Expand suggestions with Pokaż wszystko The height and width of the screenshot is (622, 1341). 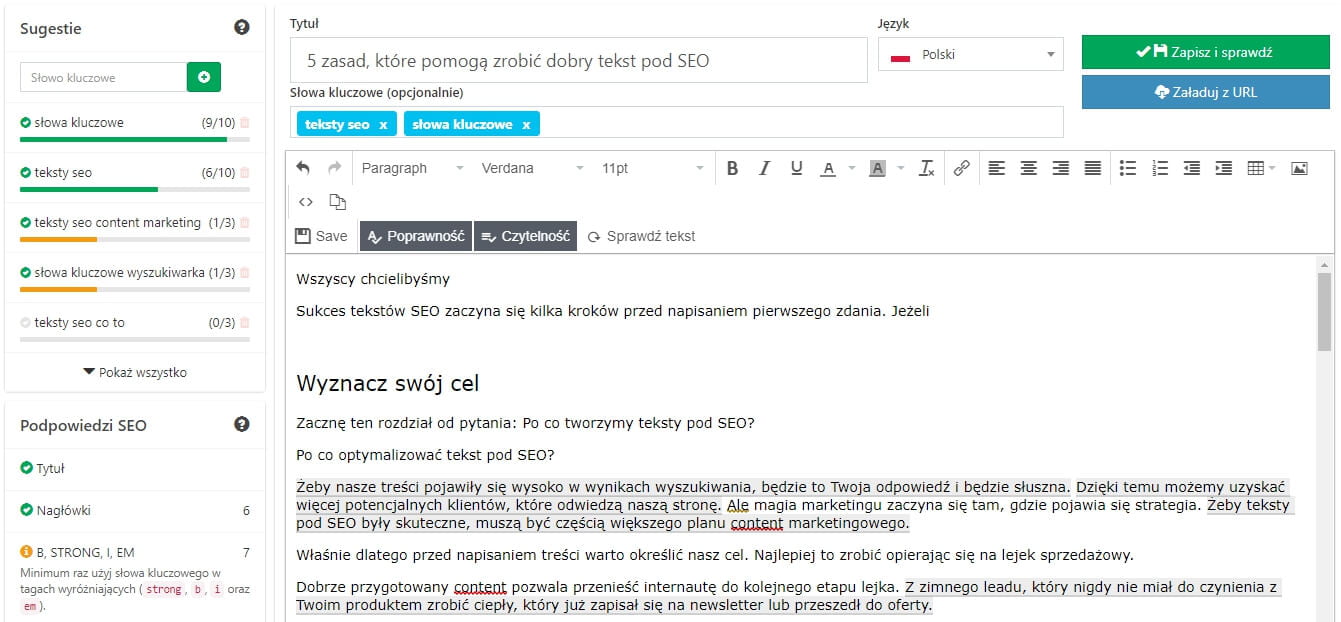coord(135,372)
